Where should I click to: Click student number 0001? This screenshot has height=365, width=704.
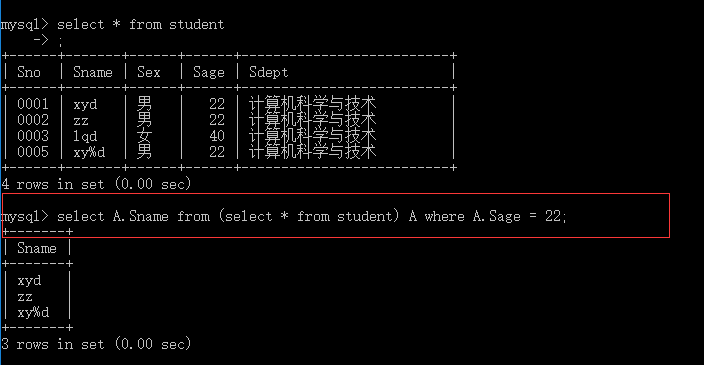(x=33, y=104)
